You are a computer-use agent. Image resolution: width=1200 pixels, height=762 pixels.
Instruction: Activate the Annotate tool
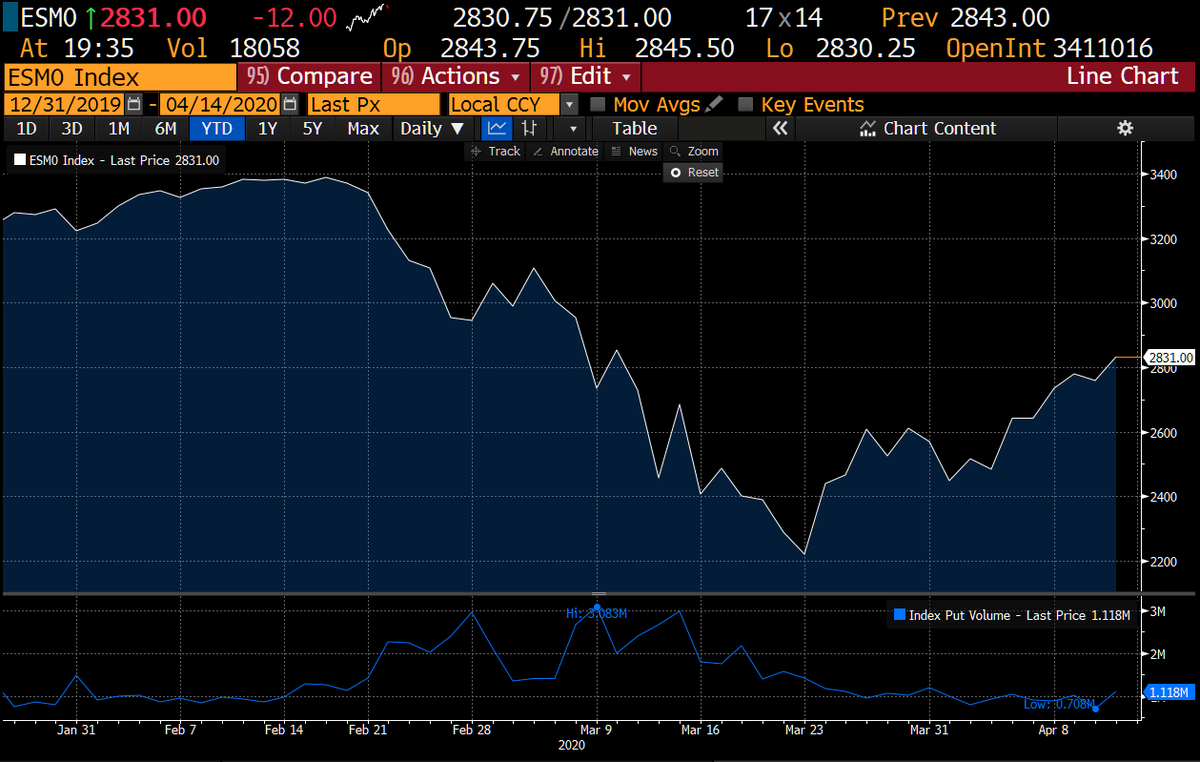click(565, 151)
